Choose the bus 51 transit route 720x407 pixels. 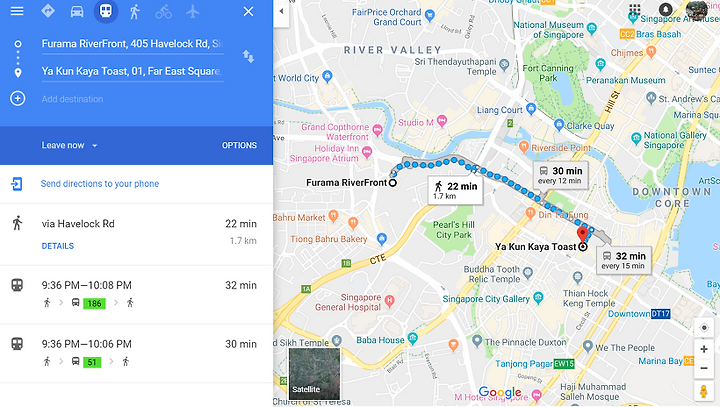pyautogui.click(x=136, y=353)
